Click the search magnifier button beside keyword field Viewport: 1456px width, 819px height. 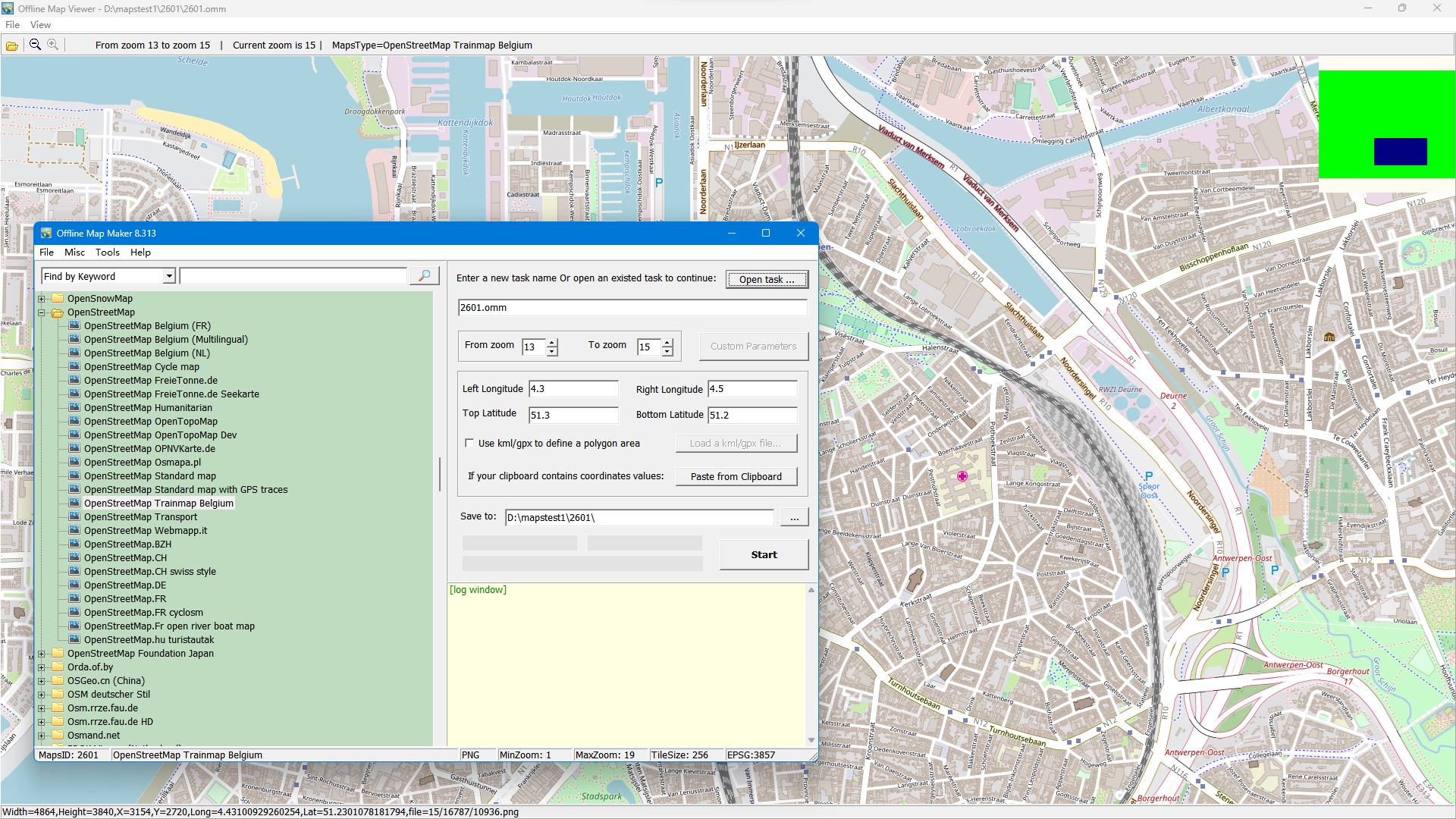(x=425, y=276)
